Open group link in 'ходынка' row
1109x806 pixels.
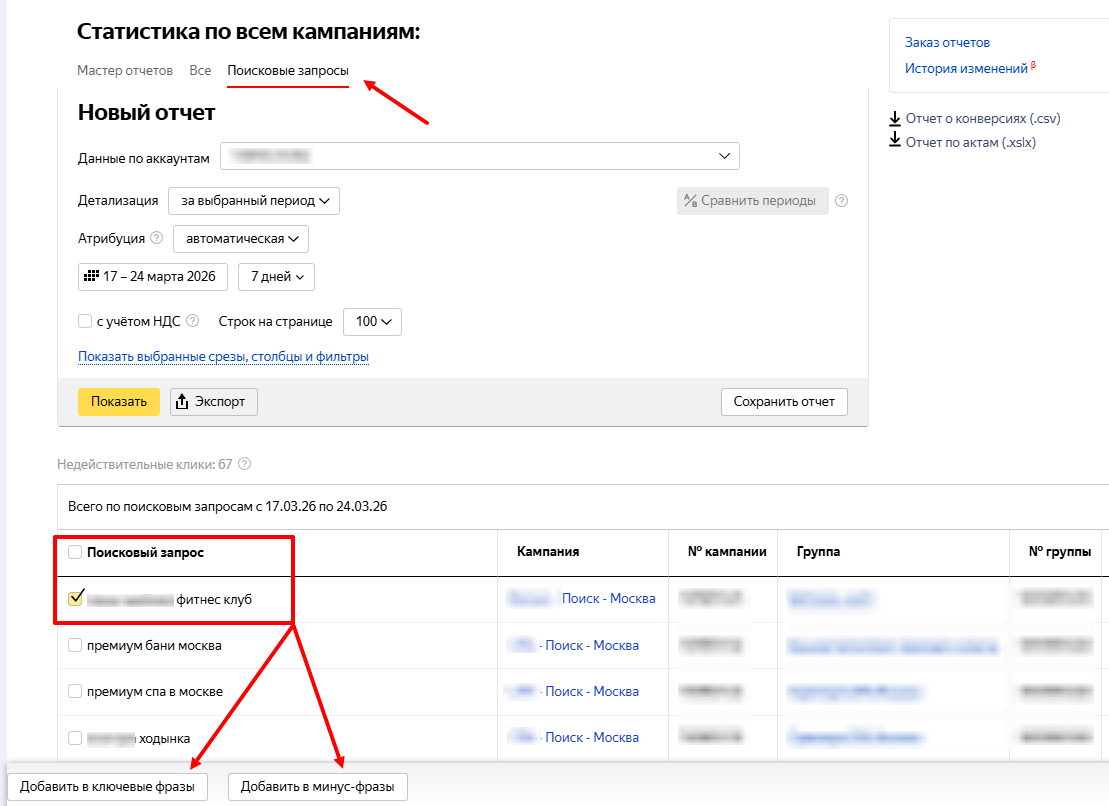tap(855, 737)
